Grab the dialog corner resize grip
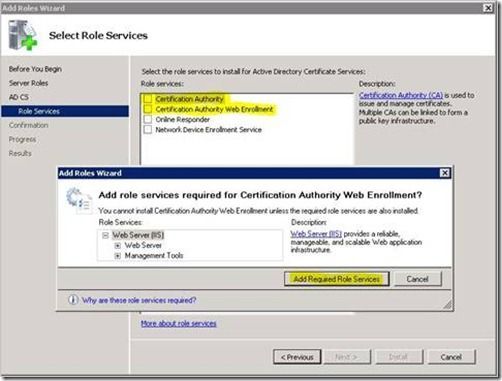The width and height of the screenshot is (502, 381). pos(447,305)
